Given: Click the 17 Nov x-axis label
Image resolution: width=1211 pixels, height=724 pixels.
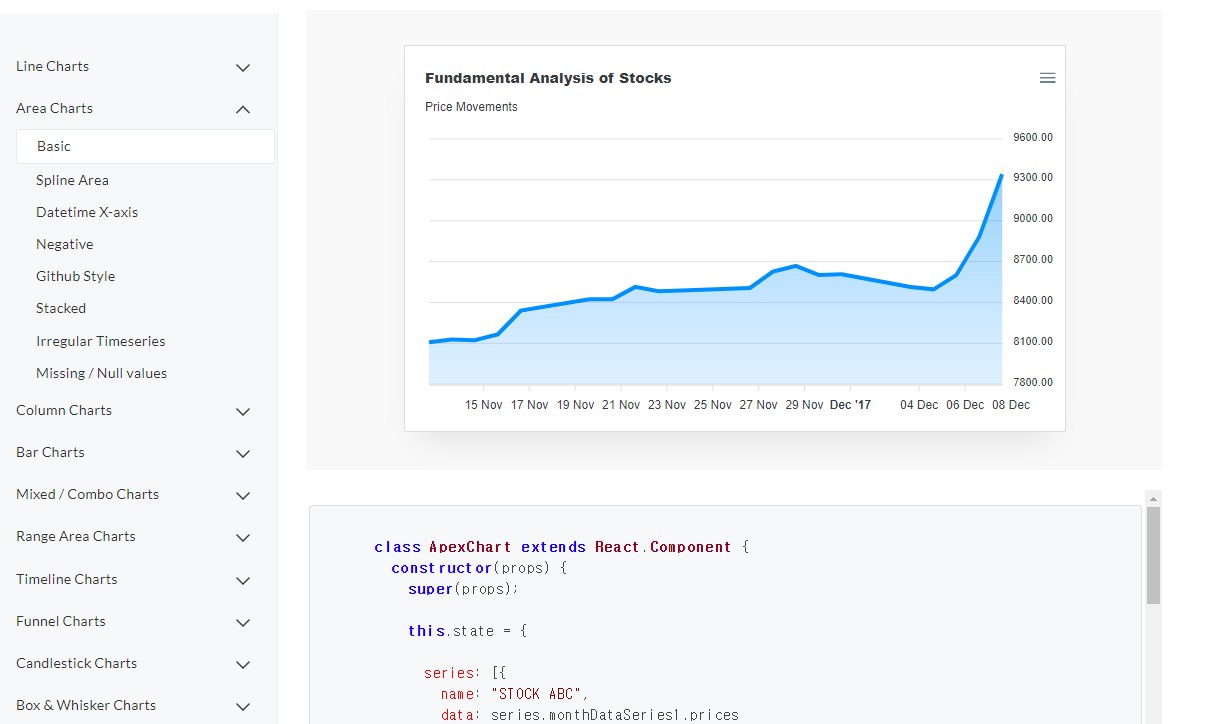Looking at the screenshot, I should (x=530, y=405).
